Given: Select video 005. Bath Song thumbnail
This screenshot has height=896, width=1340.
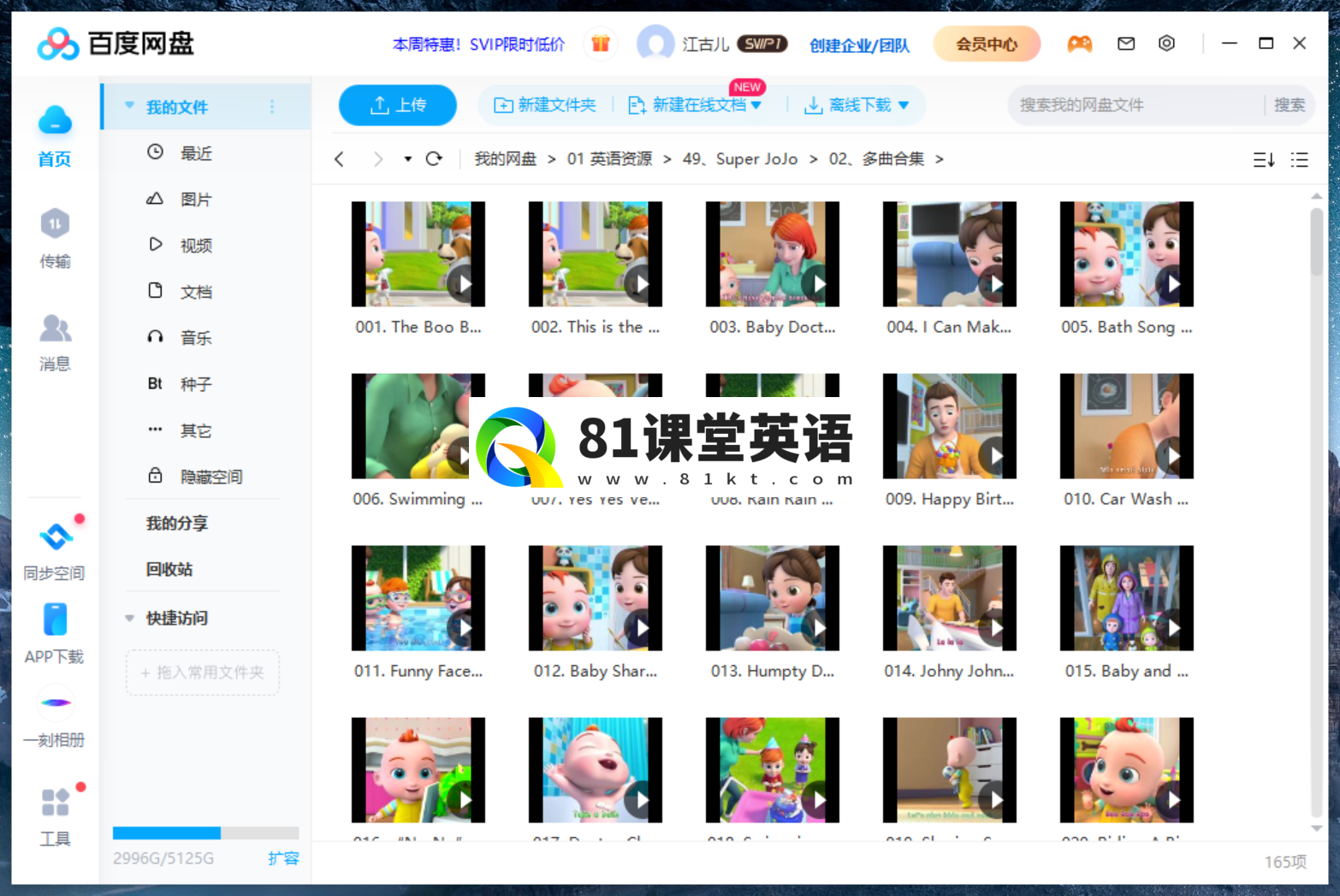Looking at the screenshot, I should coord(1127,254).
